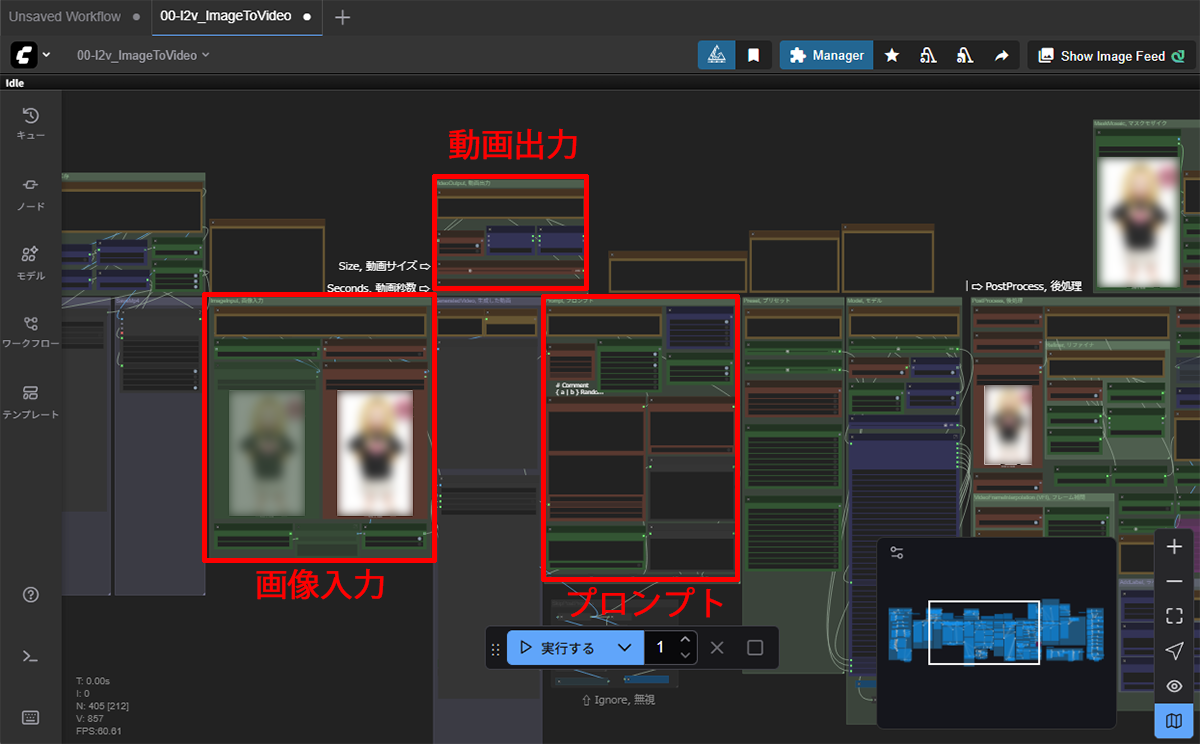Open the console terminal icon in sidebar
1200x744 pixels.
[30, 656]
